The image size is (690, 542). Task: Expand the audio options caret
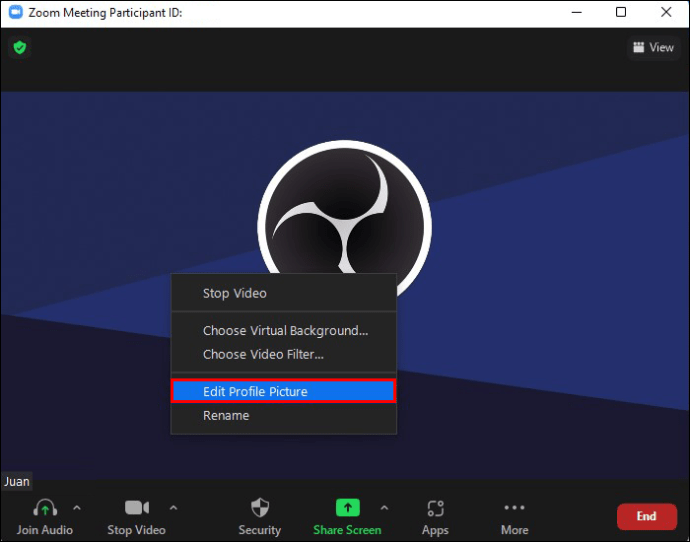77,508
